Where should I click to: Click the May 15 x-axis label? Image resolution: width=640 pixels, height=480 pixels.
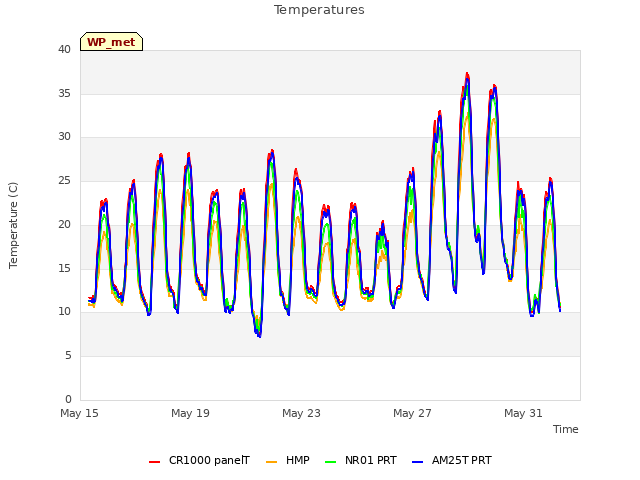pos(79,413)
